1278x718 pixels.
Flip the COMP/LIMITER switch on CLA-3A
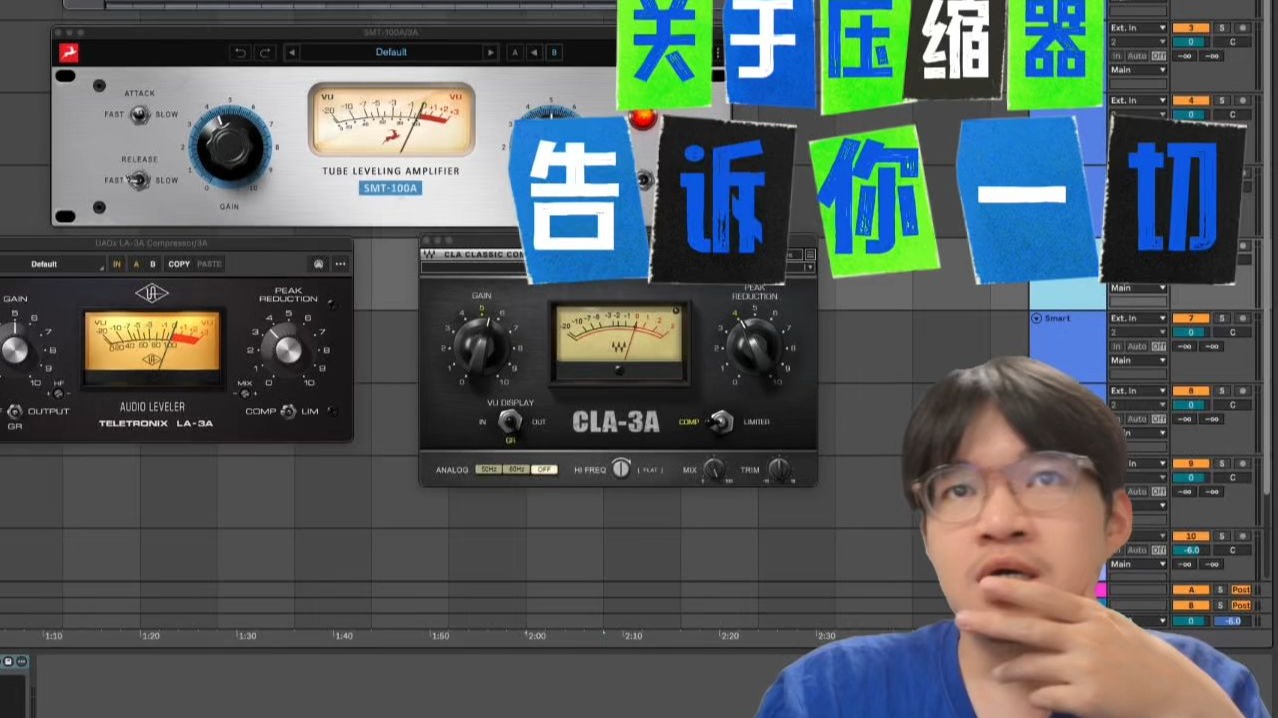click(722, 421)
